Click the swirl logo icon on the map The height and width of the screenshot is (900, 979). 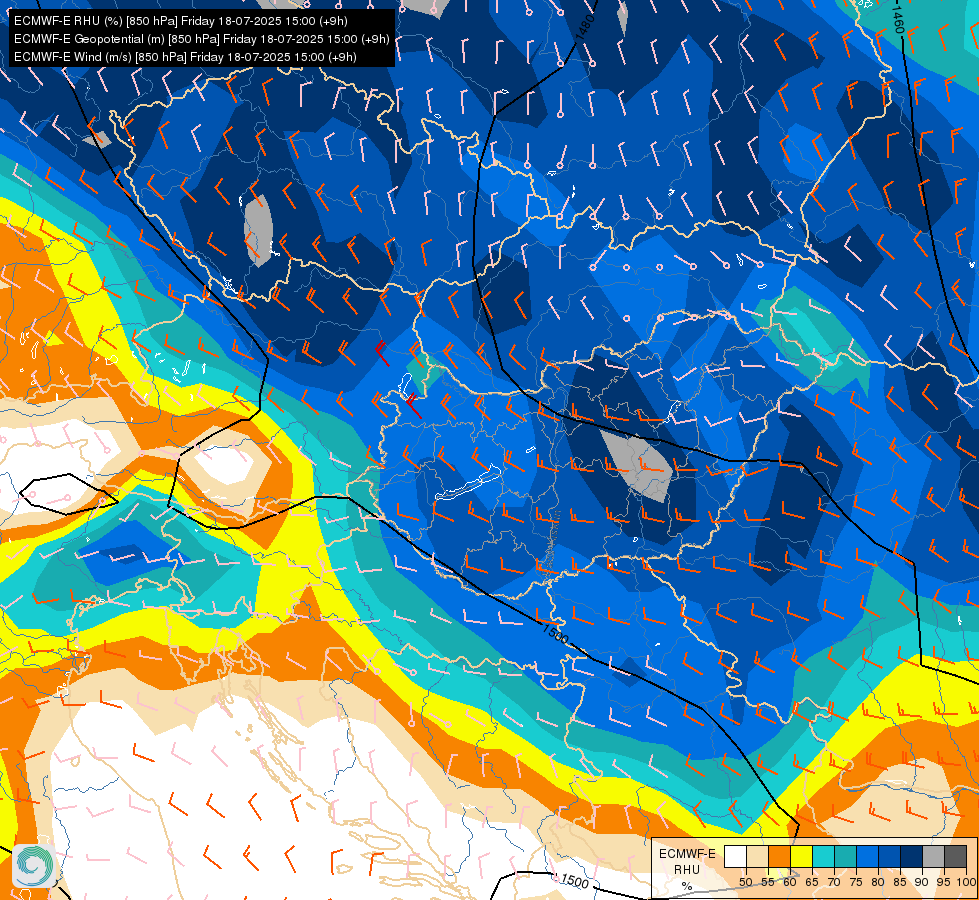[x=33, y=864]
